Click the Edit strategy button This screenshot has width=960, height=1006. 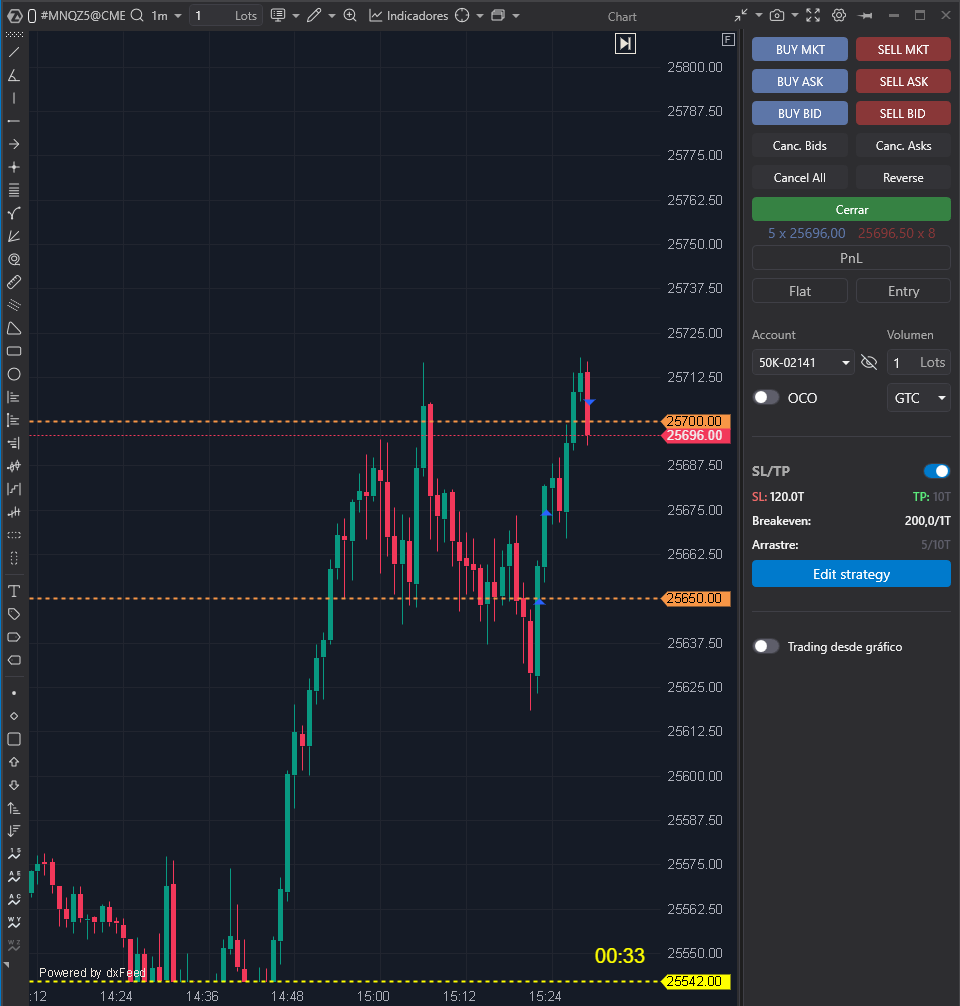[x=851, y=574]
